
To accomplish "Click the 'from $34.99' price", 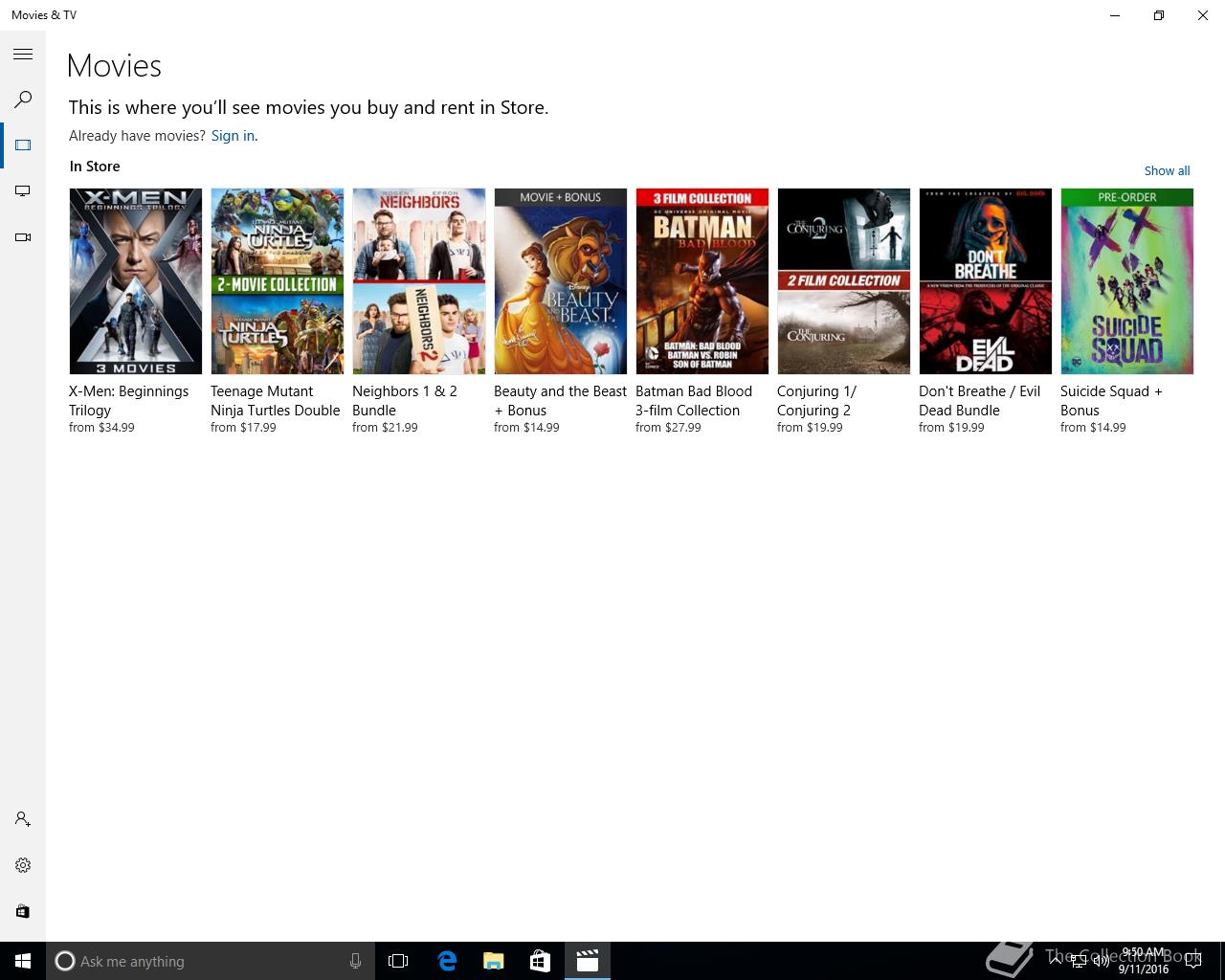I will point(101,428).
